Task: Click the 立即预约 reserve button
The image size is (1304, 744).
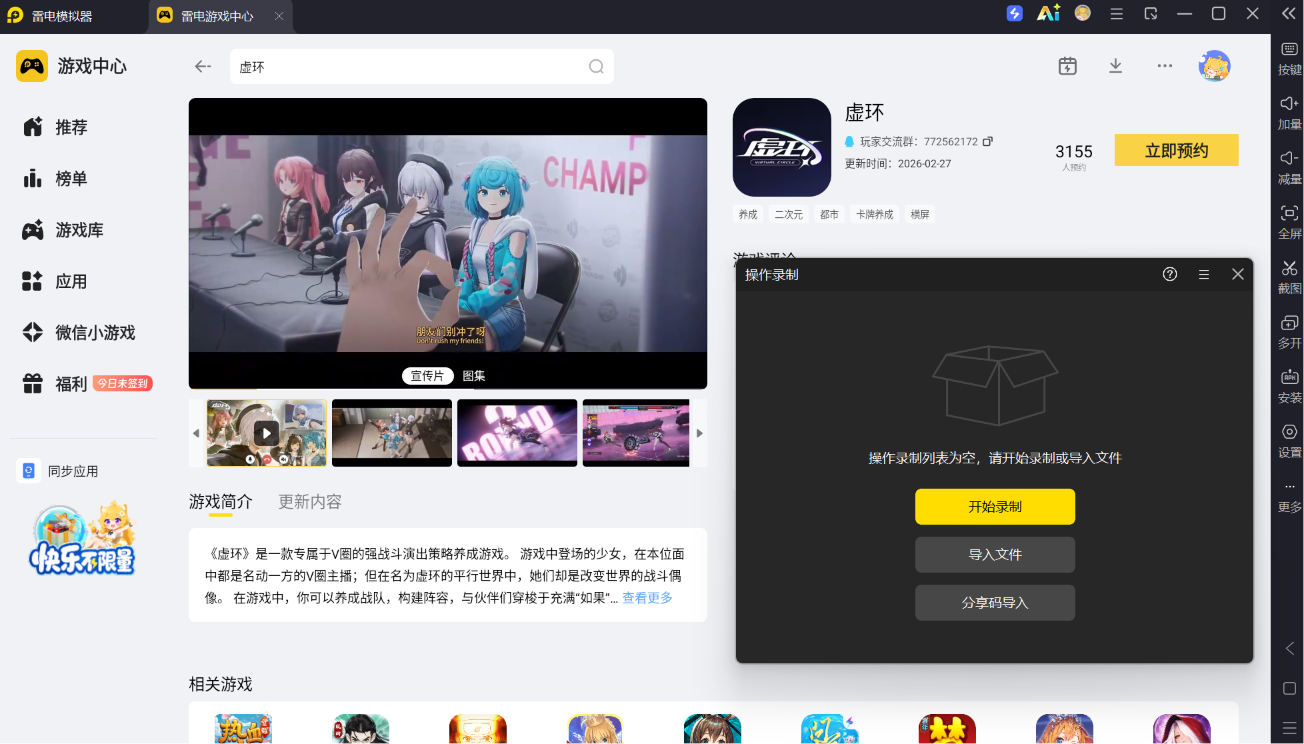Action: (1177, 150)
